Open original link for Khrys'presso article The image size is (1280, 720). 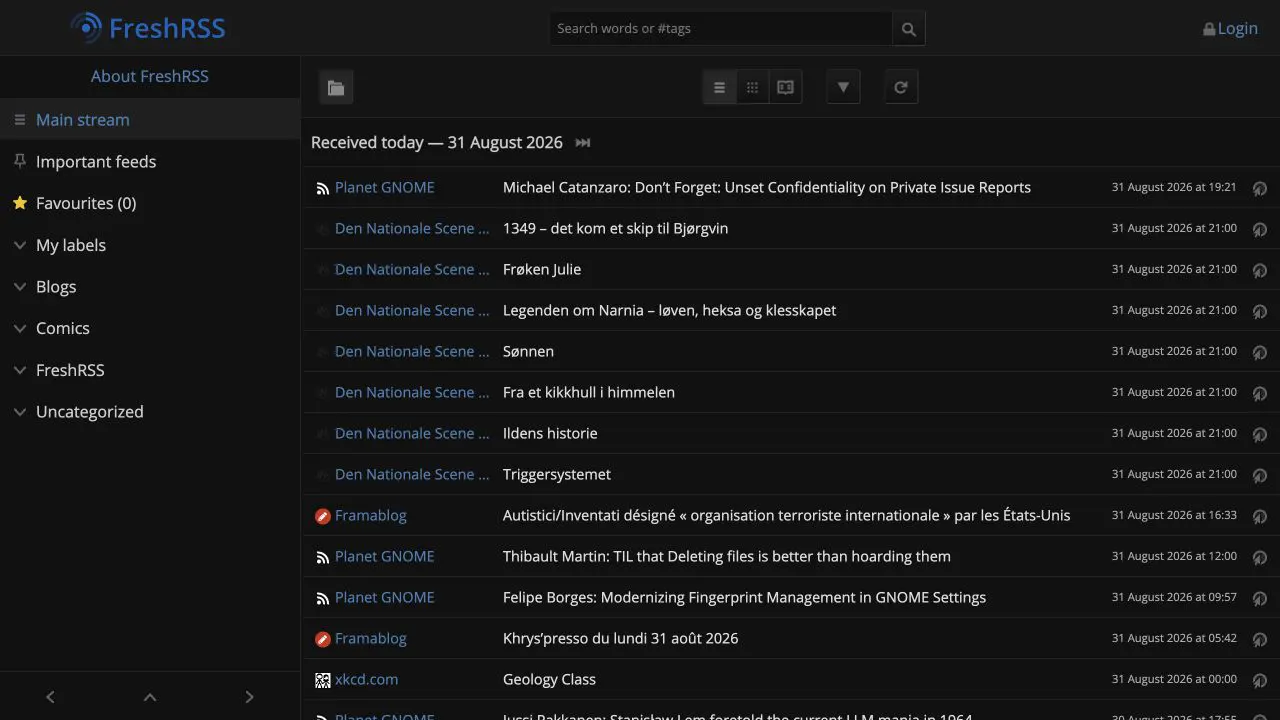pyautogui.click(x=1260, y=639)
